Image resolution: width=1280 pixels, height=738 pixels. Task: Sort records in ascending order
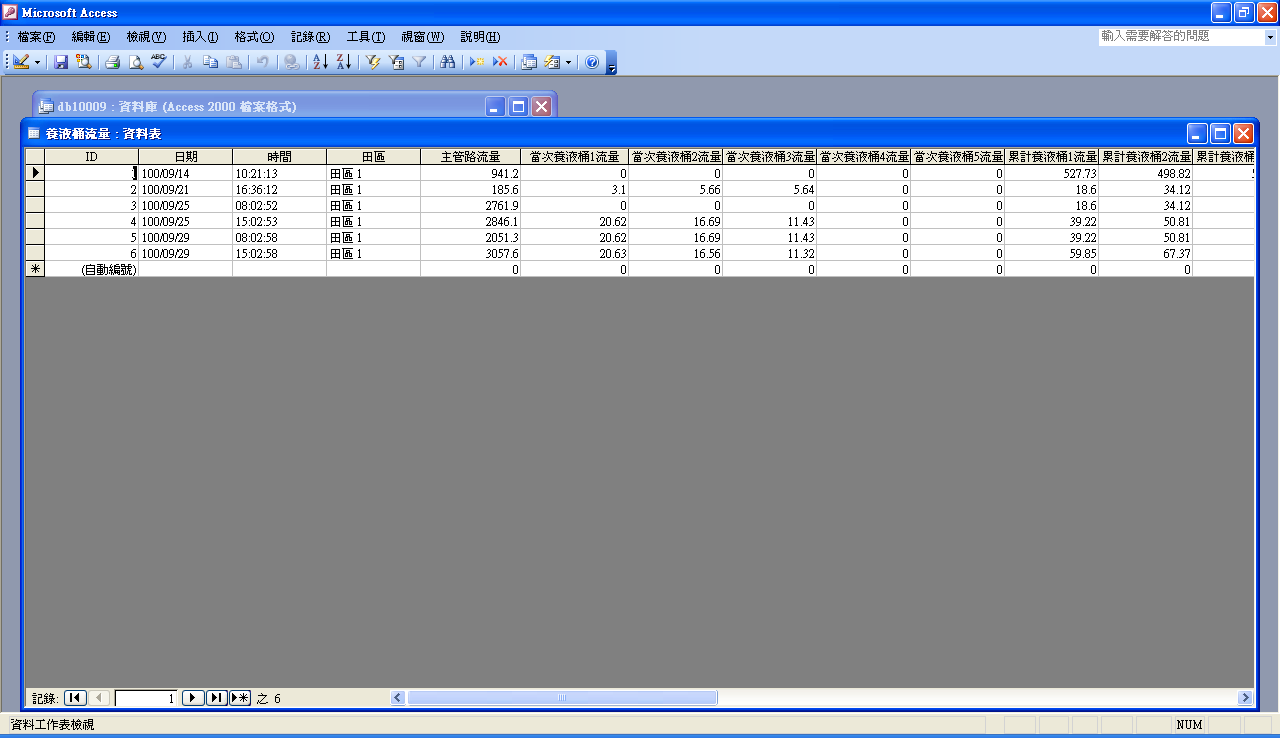320,62
